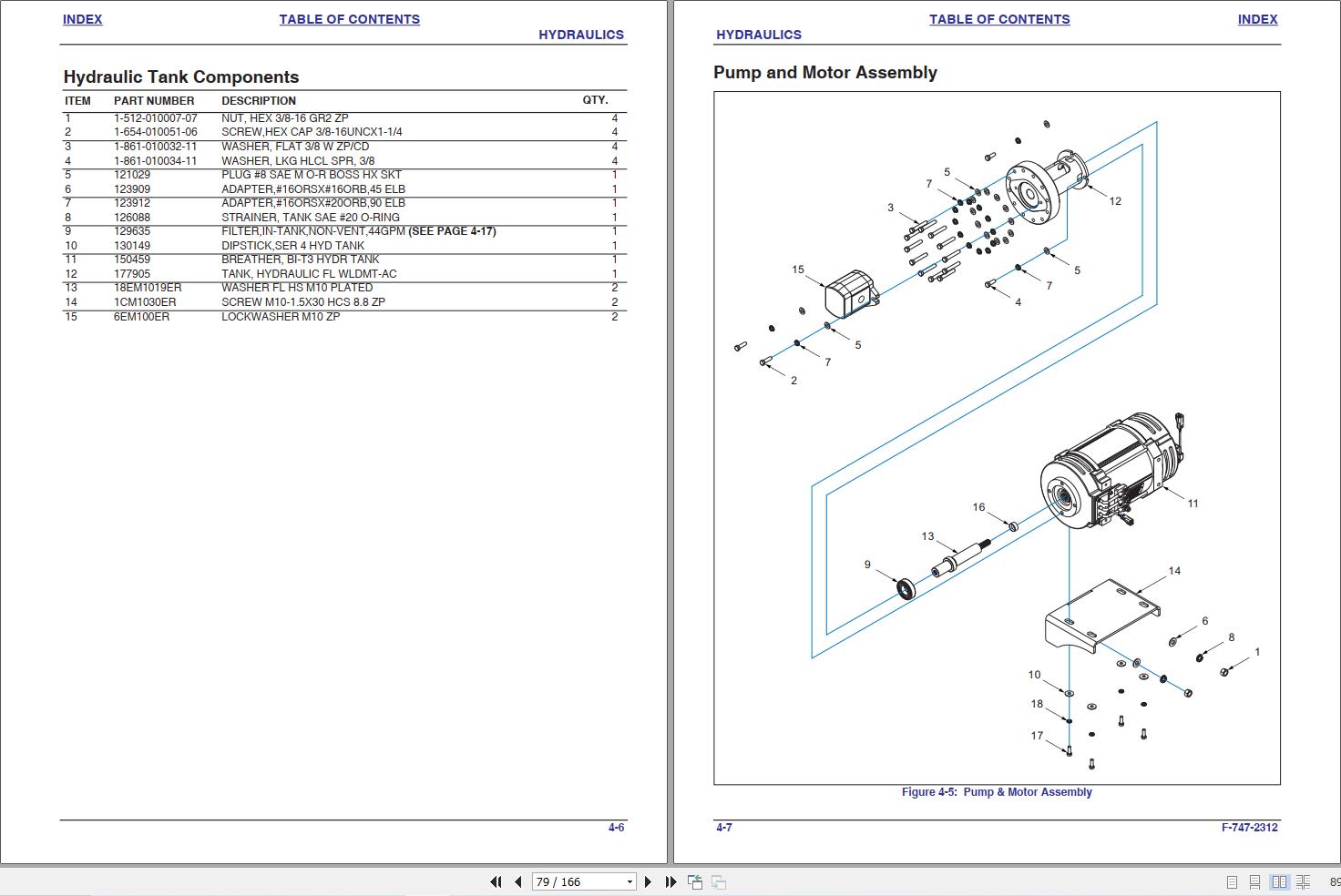
Task: Click part number 150459
Action: pyautogui.click(x=132, y=260)
